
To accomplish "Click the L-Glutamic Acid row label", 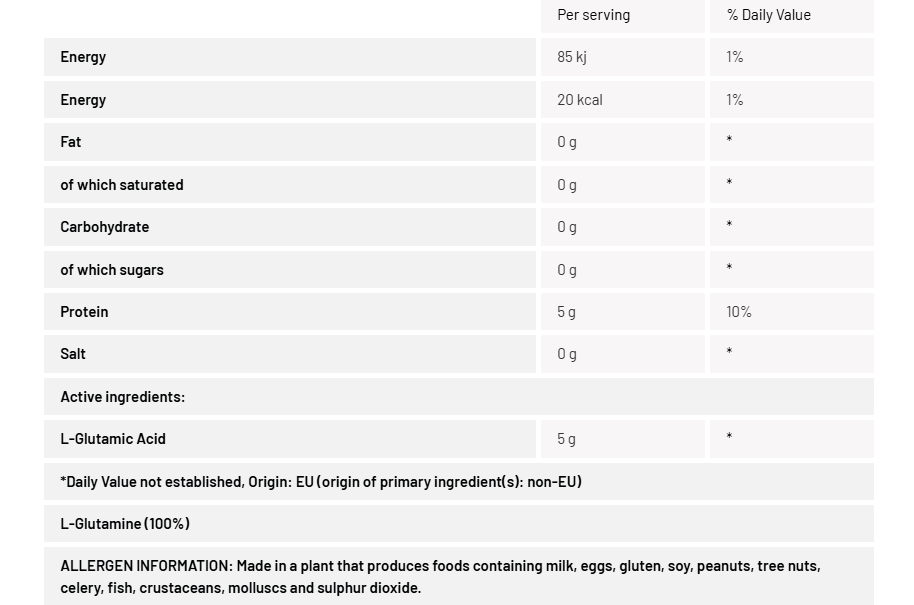I will 113,439.
